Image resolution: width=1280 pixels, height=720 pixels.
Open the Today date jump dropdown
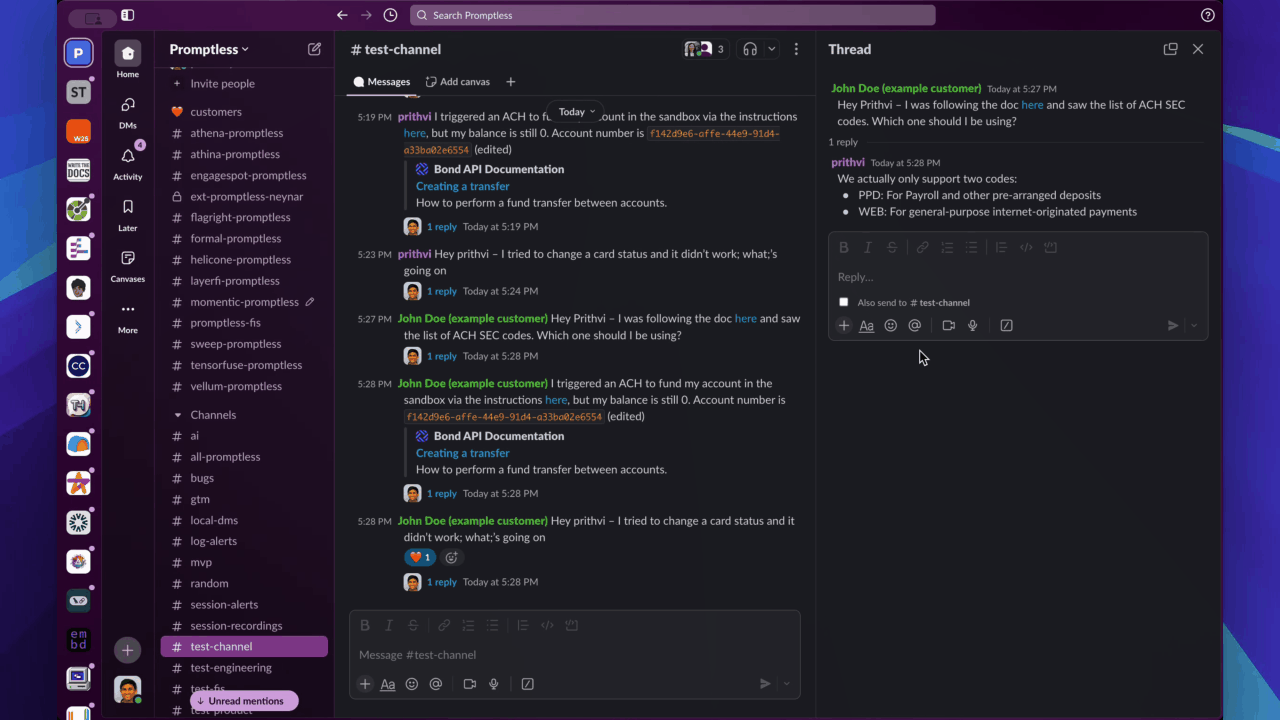pos(576,112)
